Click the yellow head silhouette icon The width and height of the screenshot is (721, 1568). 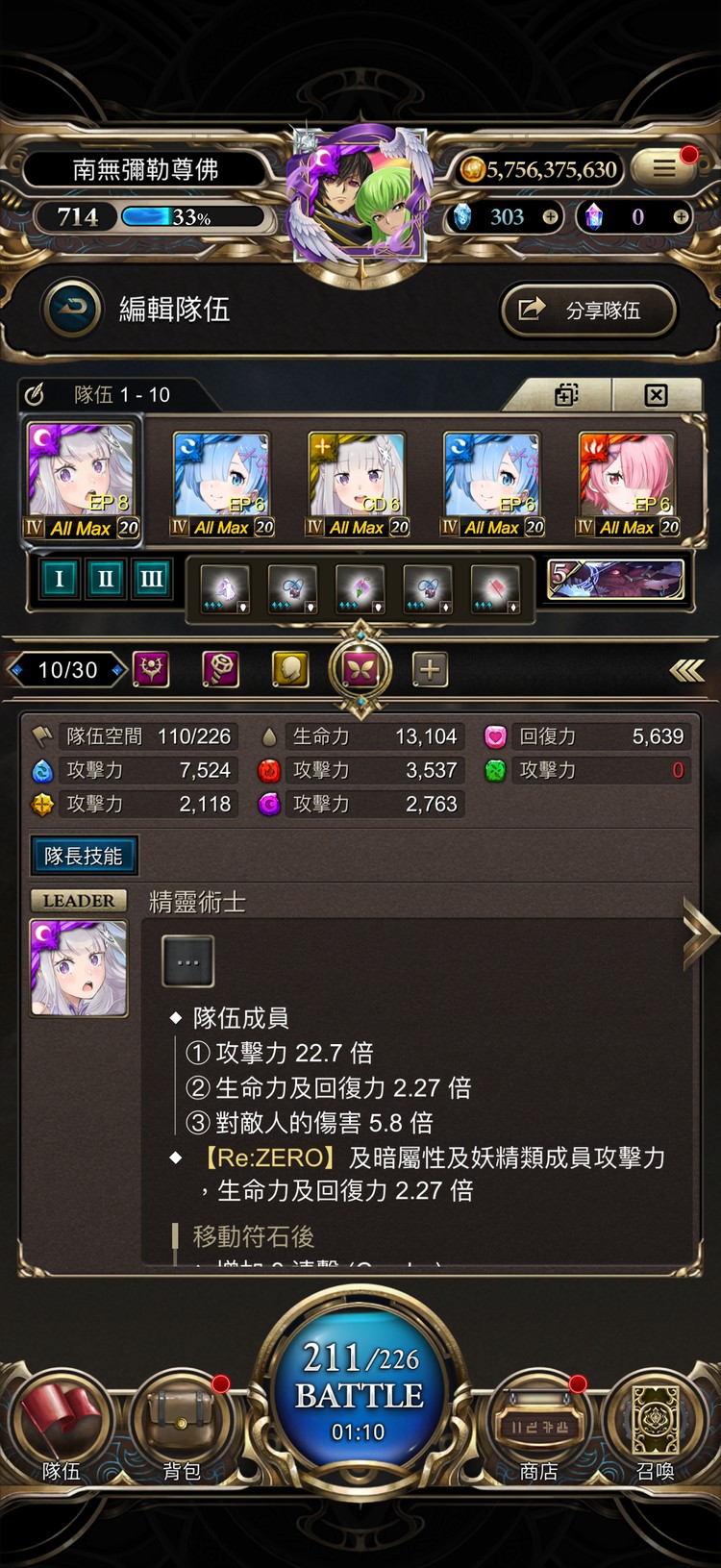pos(290,669)
